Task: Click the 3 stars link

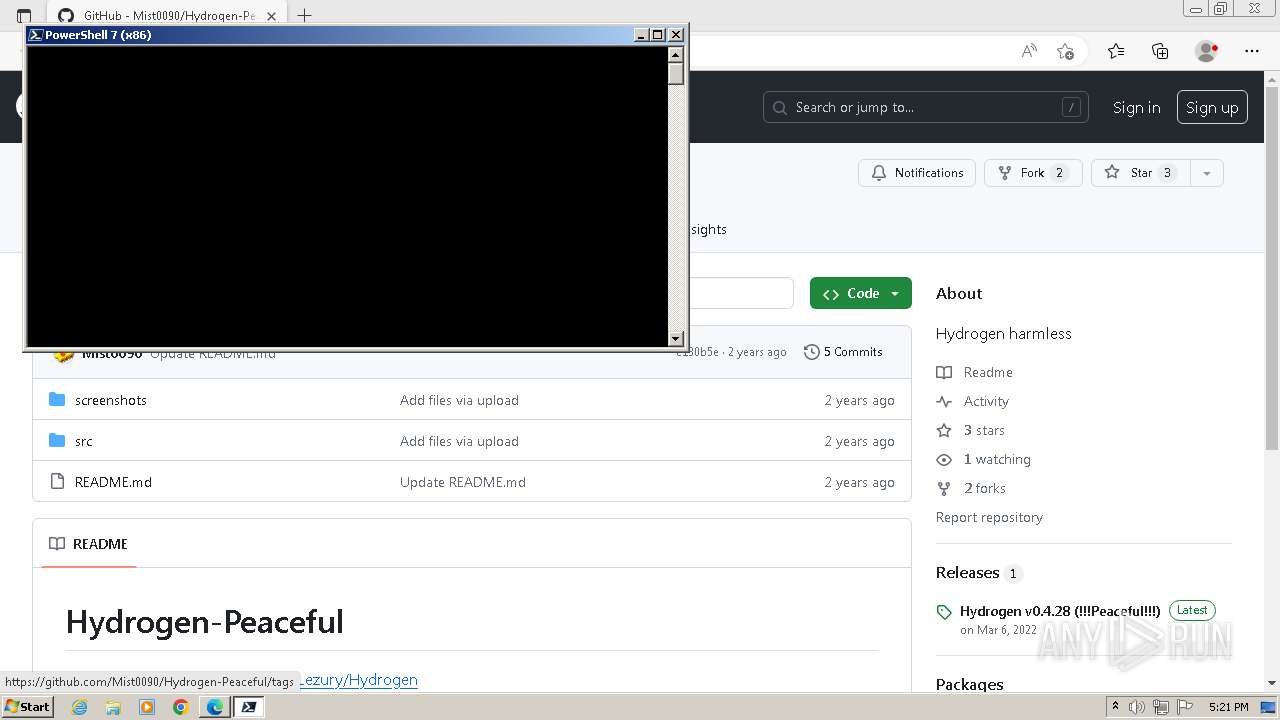Action: (x=984, y=430)
